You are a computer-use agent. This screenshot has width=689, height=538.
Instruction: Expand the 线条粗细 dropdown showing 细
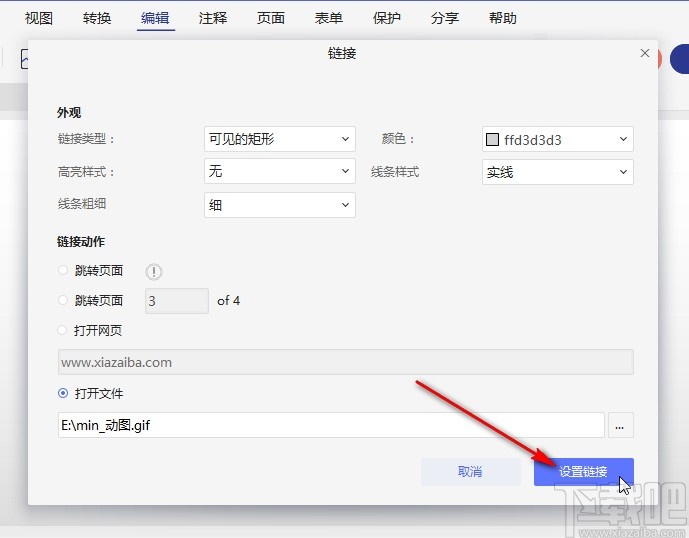(279, 205)
